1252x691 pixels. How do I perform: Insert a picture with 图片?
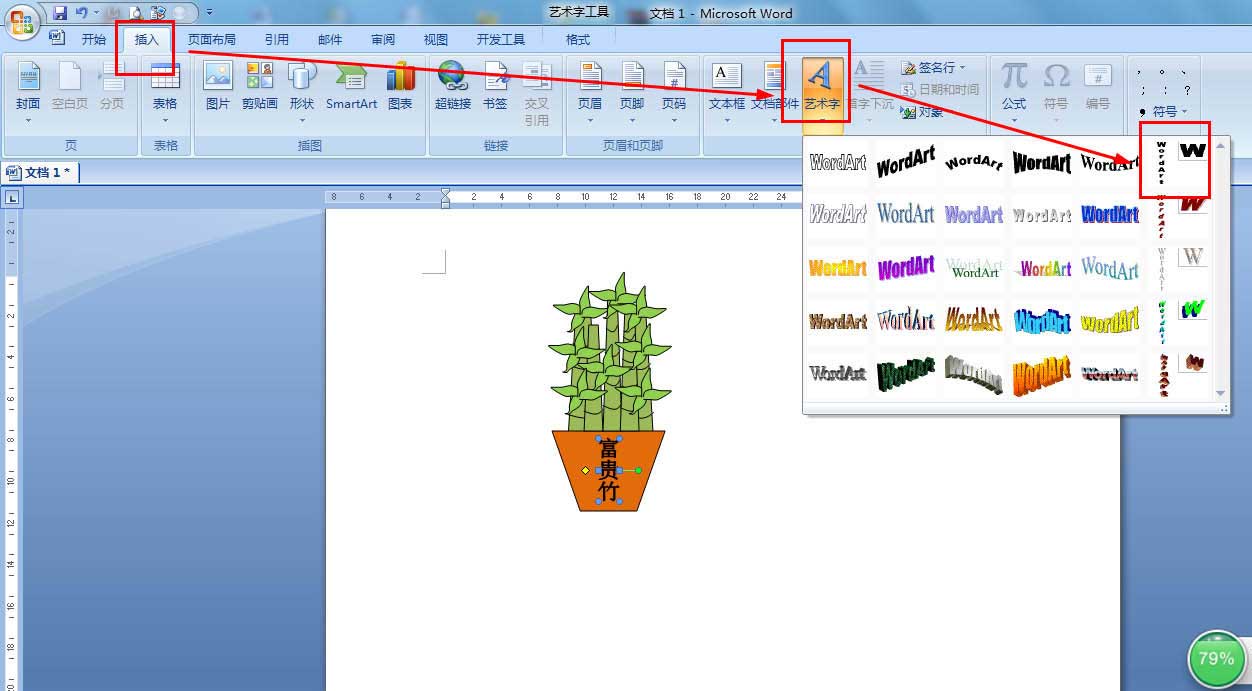(218, 88)
